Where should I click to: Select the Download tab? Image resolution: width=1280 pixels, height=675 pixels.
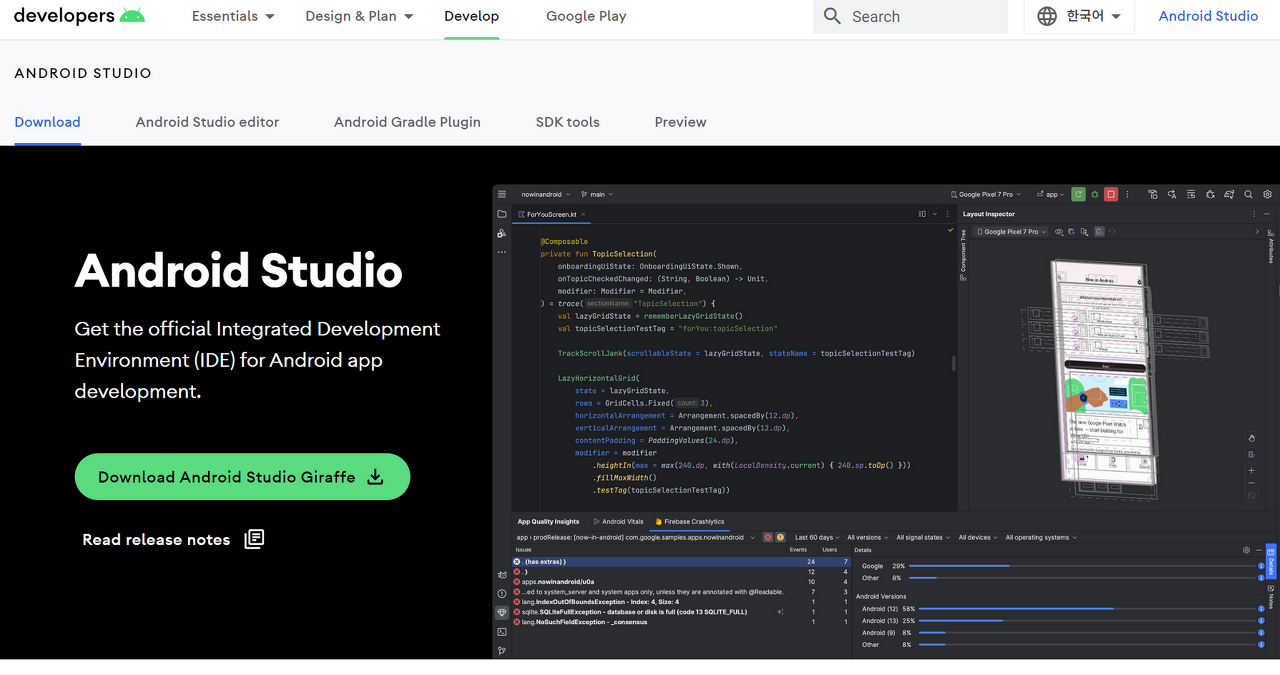click(47, 122)
